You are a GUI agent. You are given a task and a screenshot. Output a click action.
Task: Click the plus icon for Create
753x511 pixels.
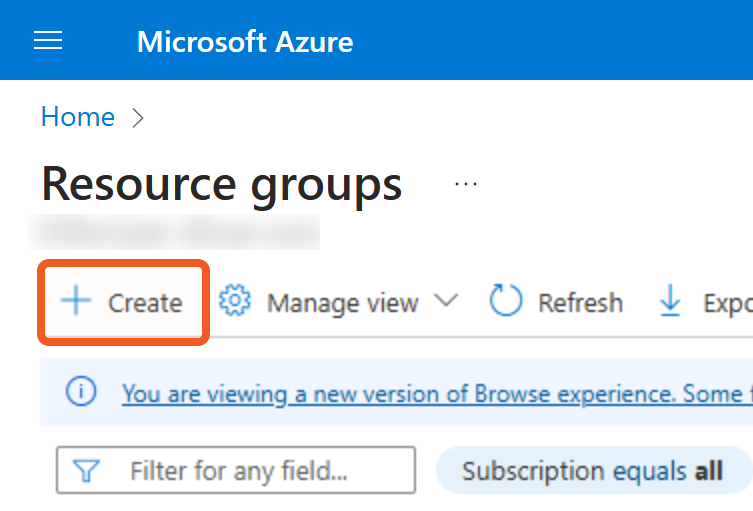(75, 301)
